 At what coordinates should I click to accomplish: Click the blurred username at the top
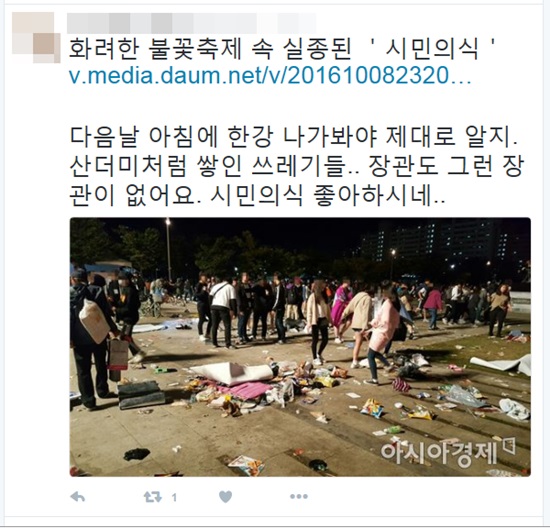click(x=192, y=23)
